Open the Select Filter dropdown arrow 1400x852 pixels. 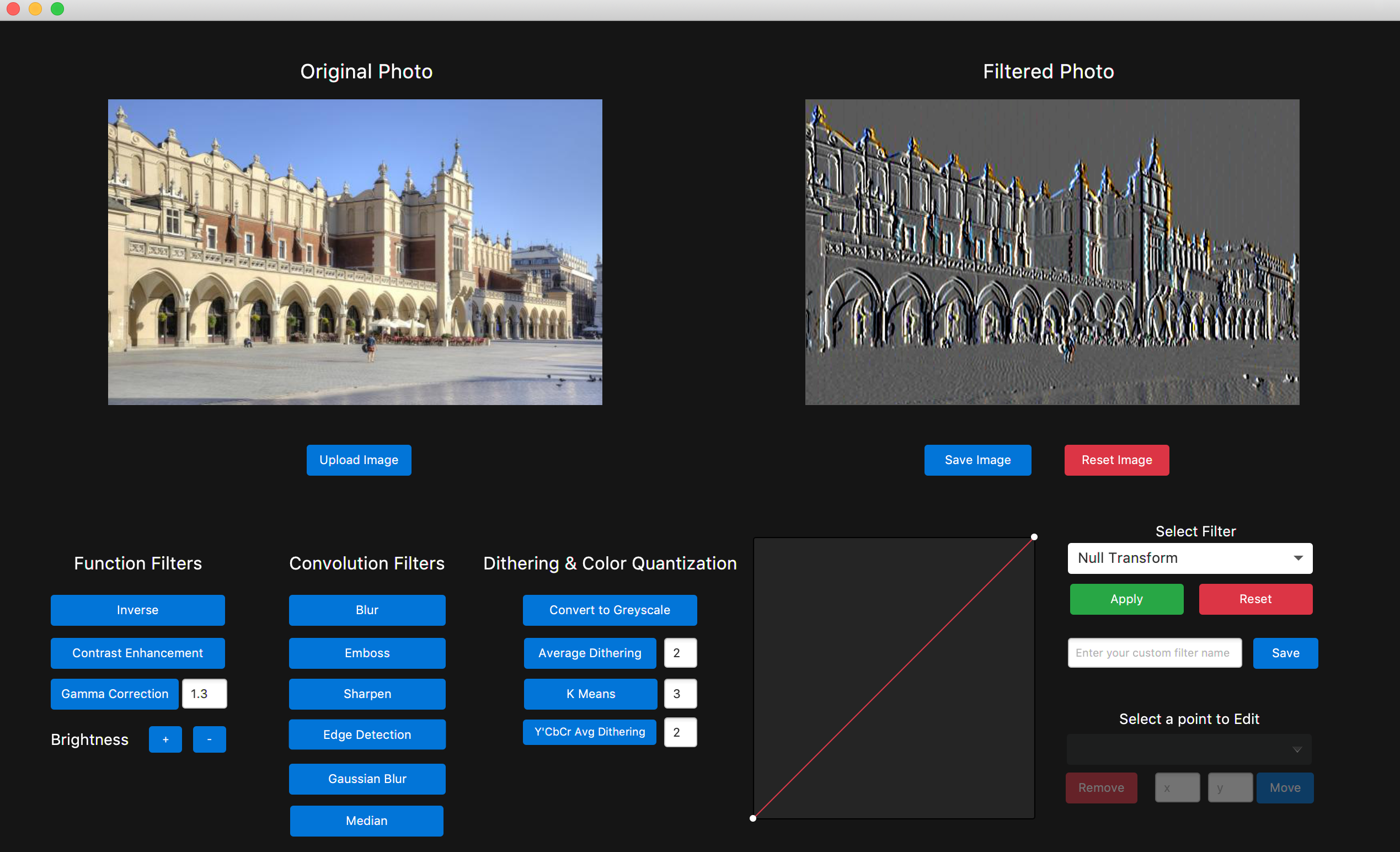(1298, 558)
